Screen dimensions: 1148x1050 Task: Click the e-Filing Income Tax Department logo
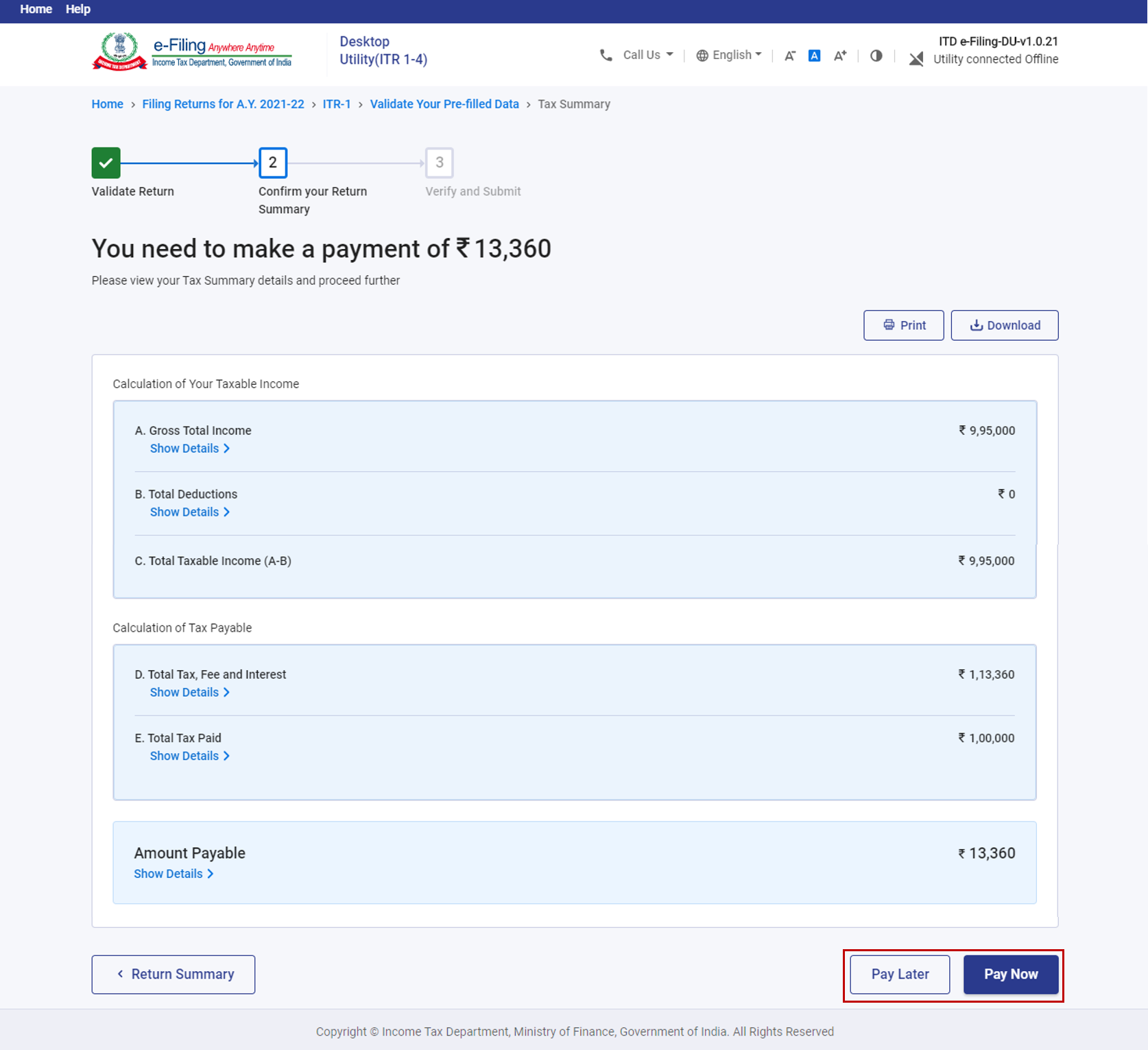pyautogui.click(x=192, y=52)
